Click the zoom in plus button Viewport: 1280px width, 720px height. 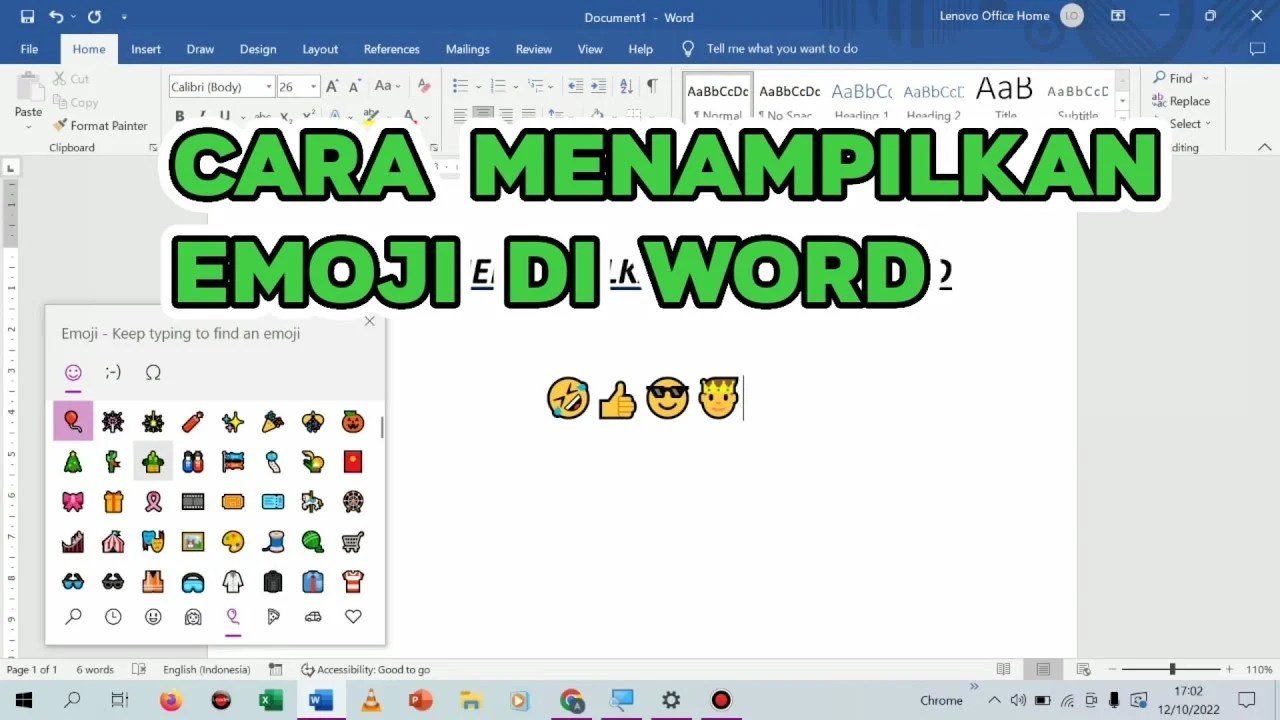click(1229, 670)
